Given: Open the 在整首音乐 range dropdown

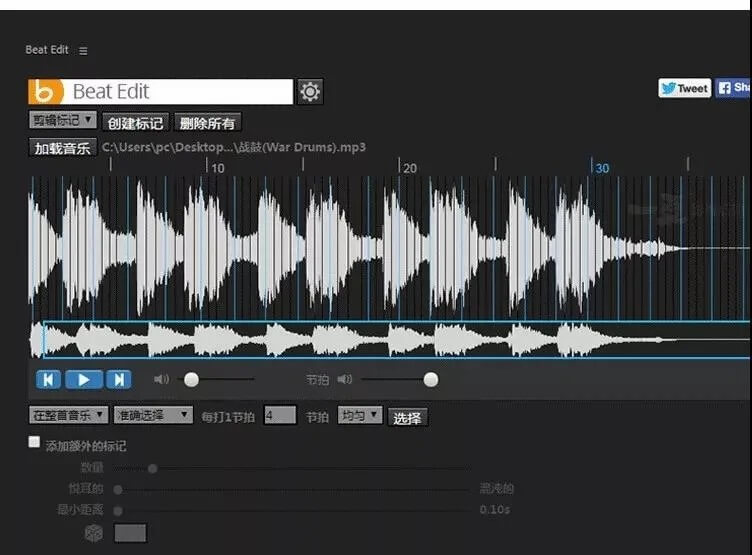Looking at the screenshot, I should coord(68,415).
